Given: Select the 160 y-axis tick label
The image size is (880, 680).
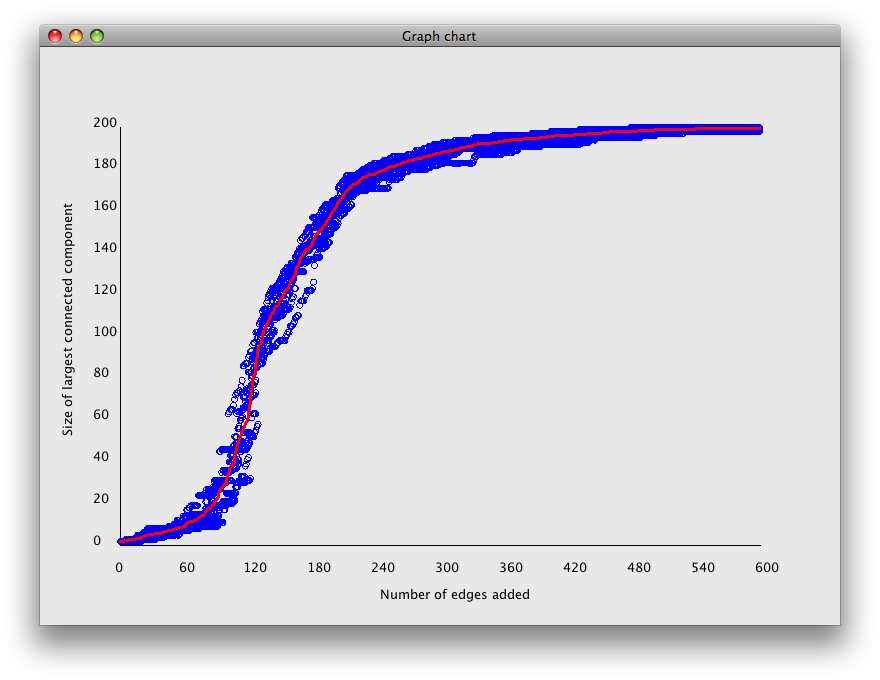Looking at the screenshot, I should (x=104, y=206).
